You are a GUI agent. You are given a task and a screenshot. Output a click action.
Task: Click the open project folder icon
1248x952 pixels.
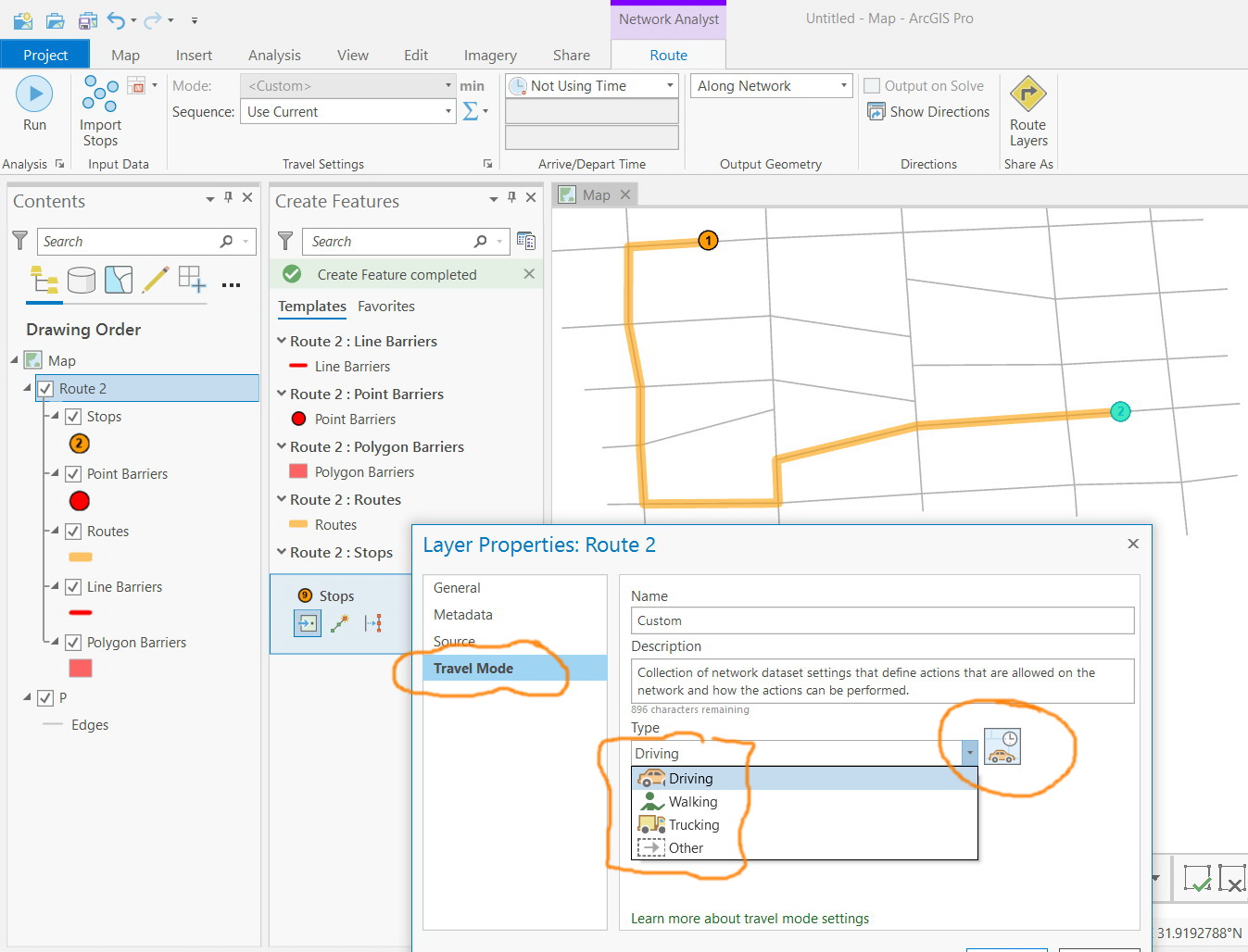56,19
